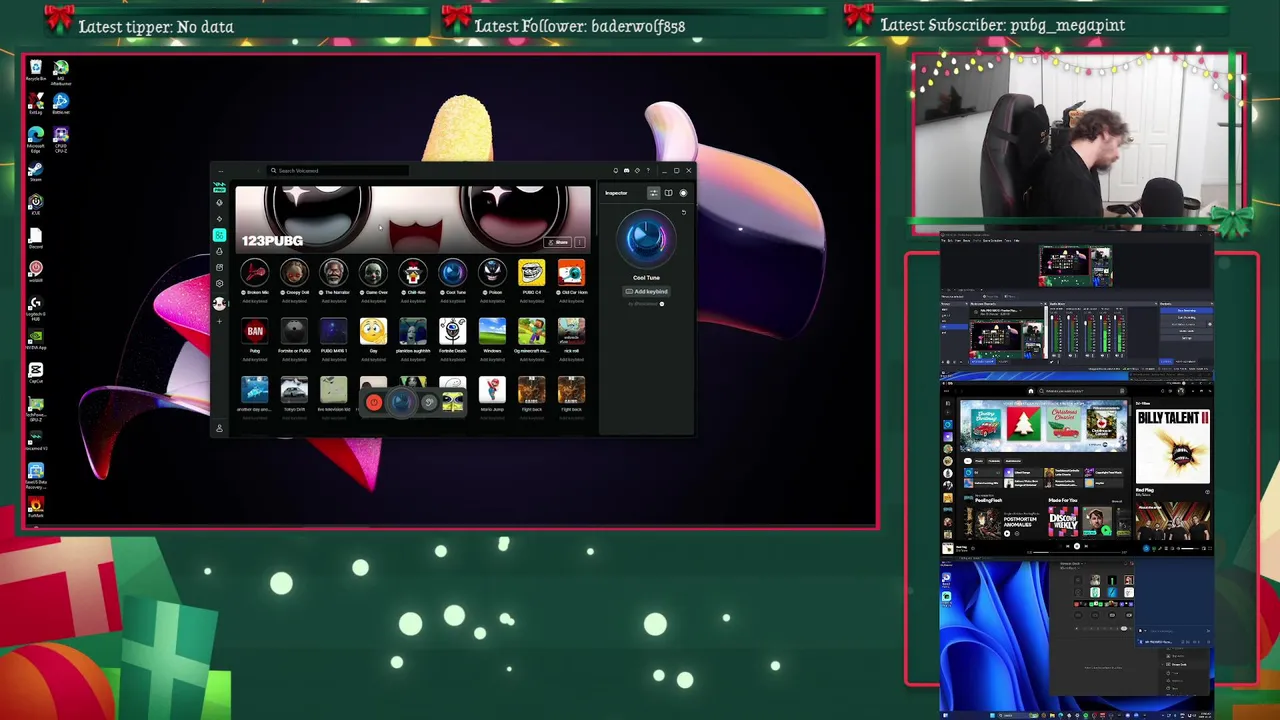Image resolution: width=1280 pixels, height=720 pixels.
Task: Open Discord link in Voicemod title bar
Action: [x=626, y=171]
